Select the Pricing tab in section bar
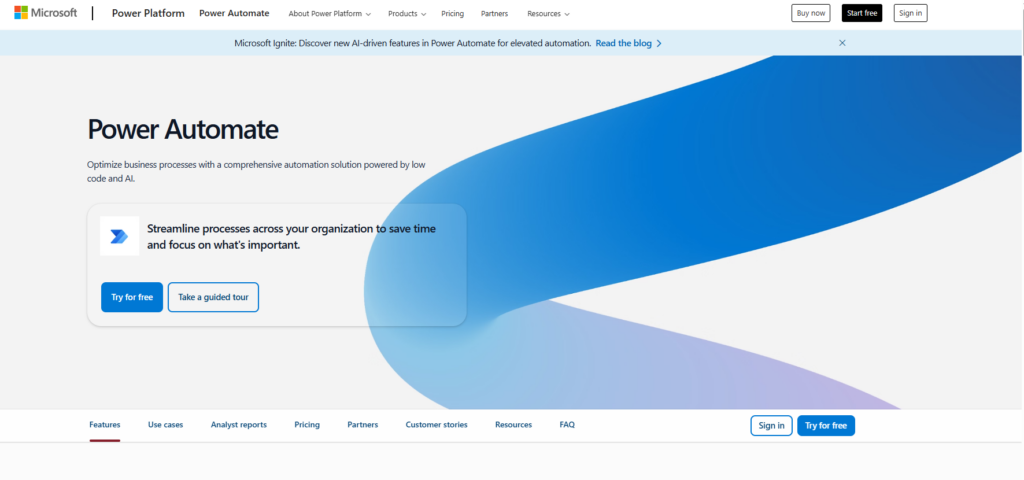 tap(307, 424)
